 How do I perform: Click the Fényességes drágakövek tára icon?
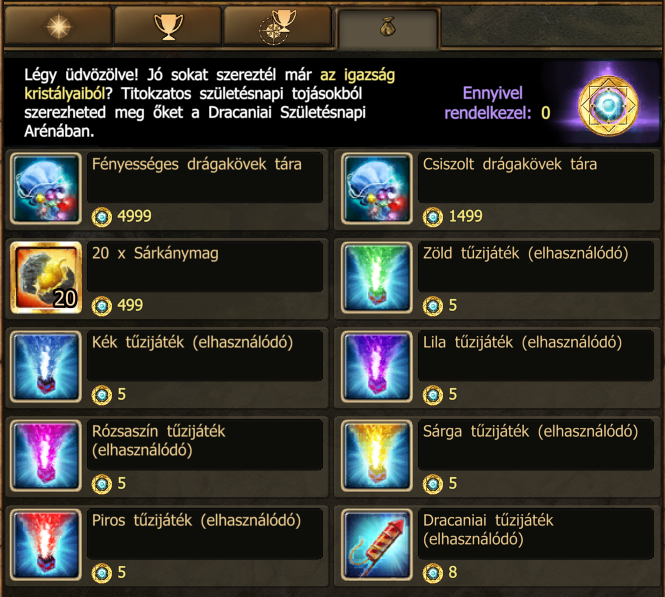[46, 188]
